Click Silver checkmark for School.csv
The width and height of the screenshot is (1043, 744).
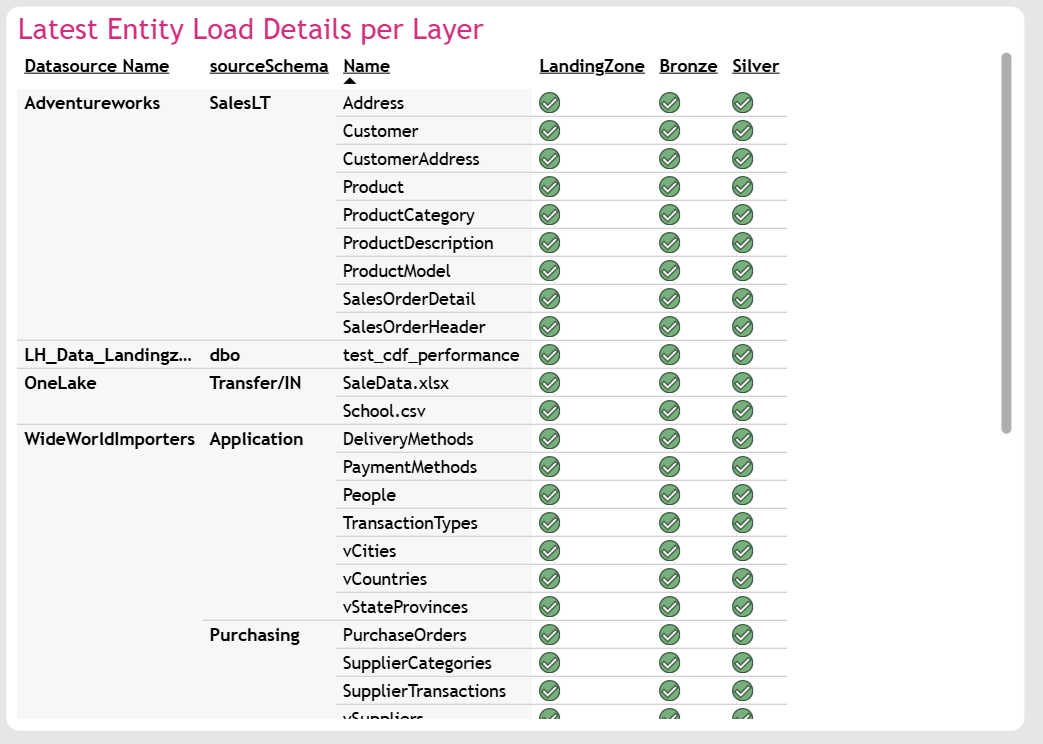(742, 411)
